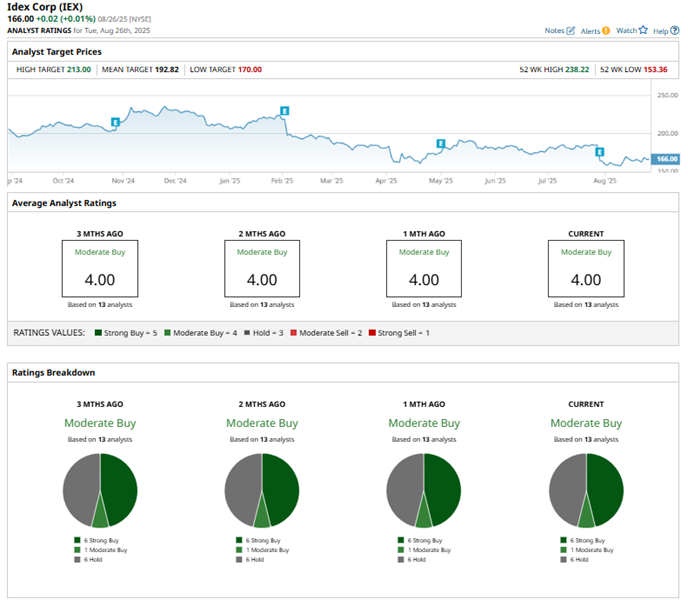This screenshot has height=606, width=688.
Task: Click the Moderate Sell legend swatch
Action: [x=294, y=333]
